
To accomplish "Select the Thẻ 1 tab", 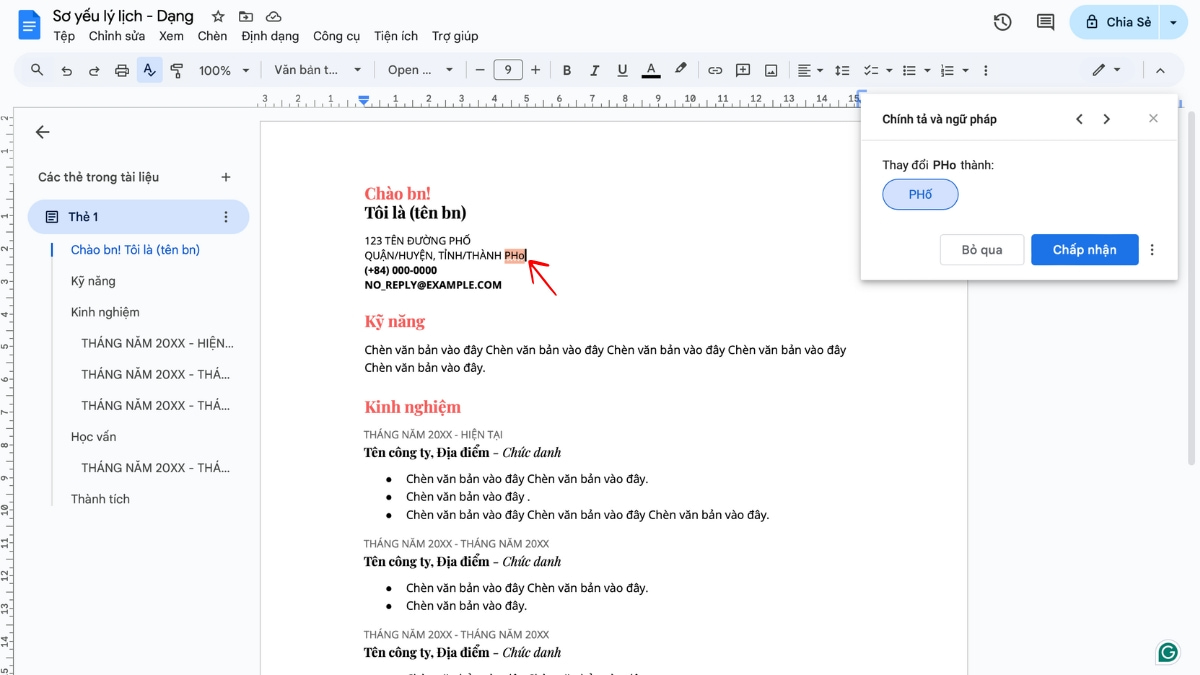I will point(138,217).
